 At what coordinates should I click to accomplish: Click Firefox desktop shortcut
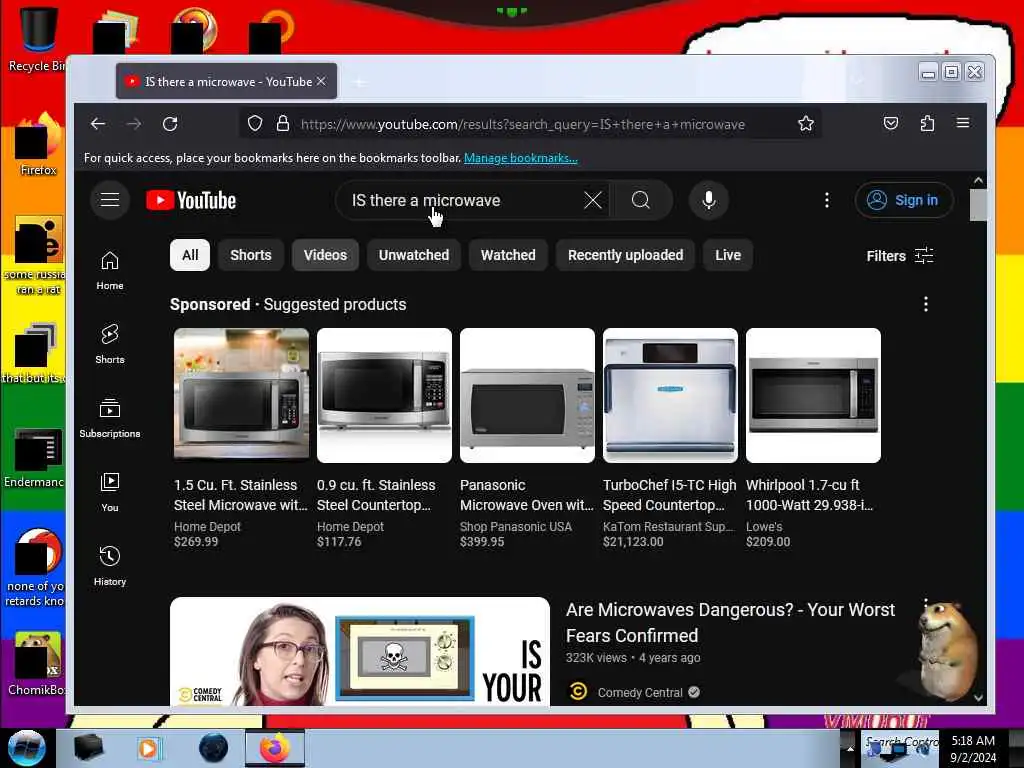tap(38, 145)
